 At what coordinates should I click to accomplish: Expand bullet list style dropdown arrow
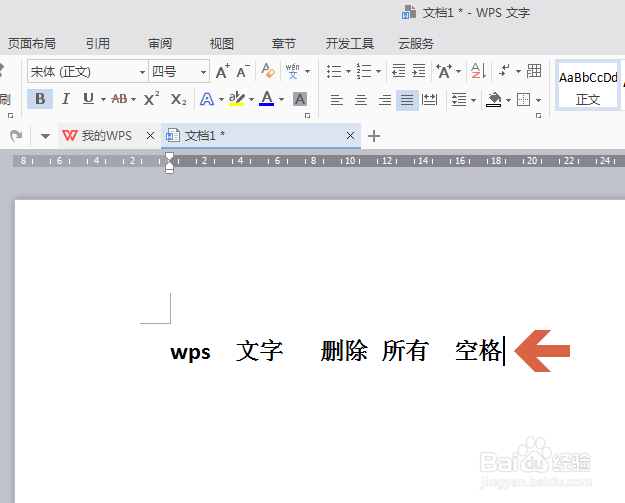pos(348,72)
